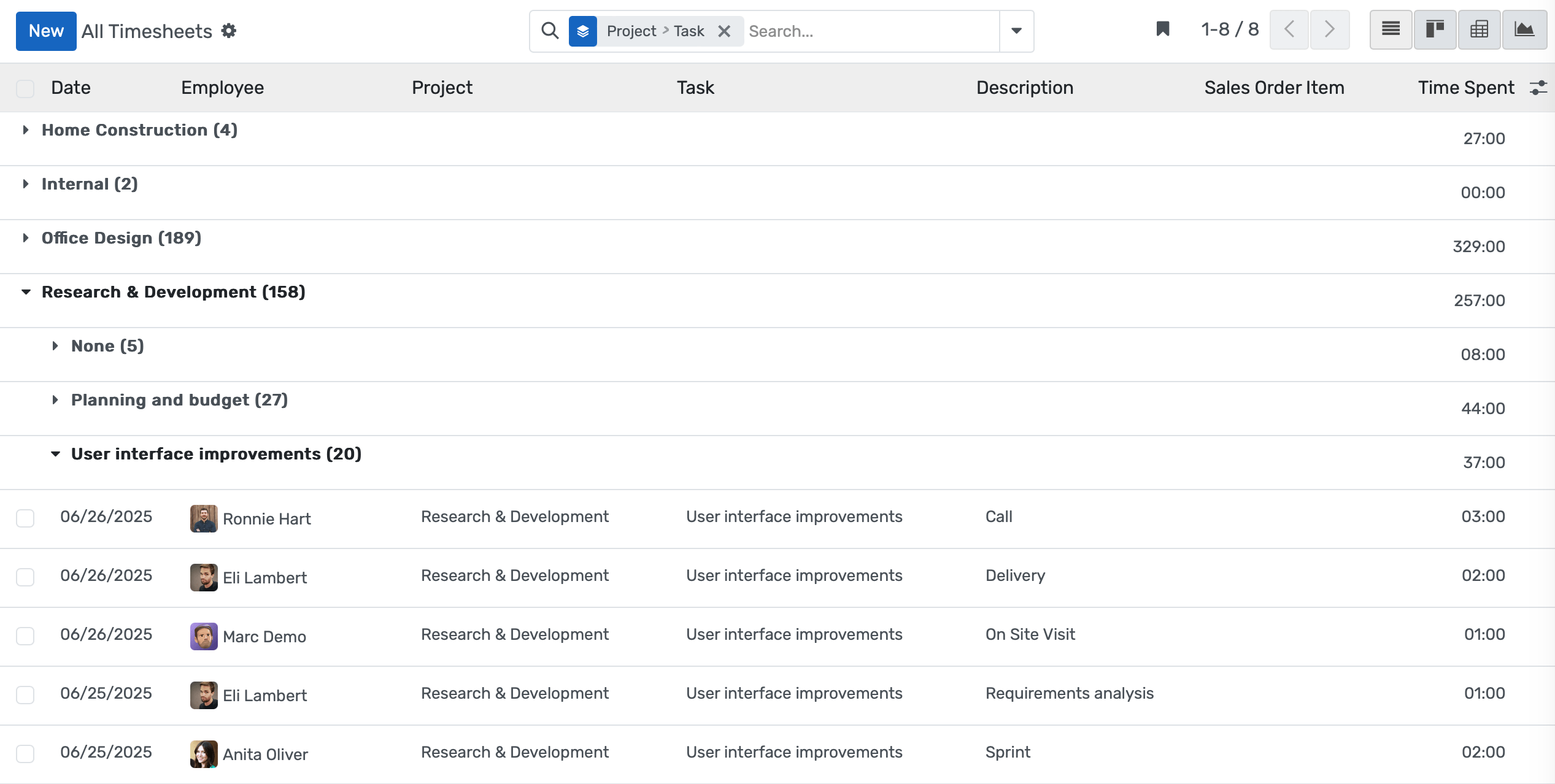Click the group-by layers icon in search bar
The width and height of the screenshot is (1555, 784).
tap(582, 30)
